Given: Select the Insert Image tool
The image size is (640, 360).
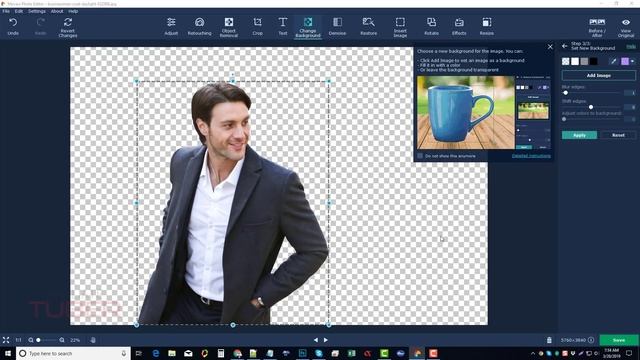Looking at the screenshot, I should click(x=400, y=27).
